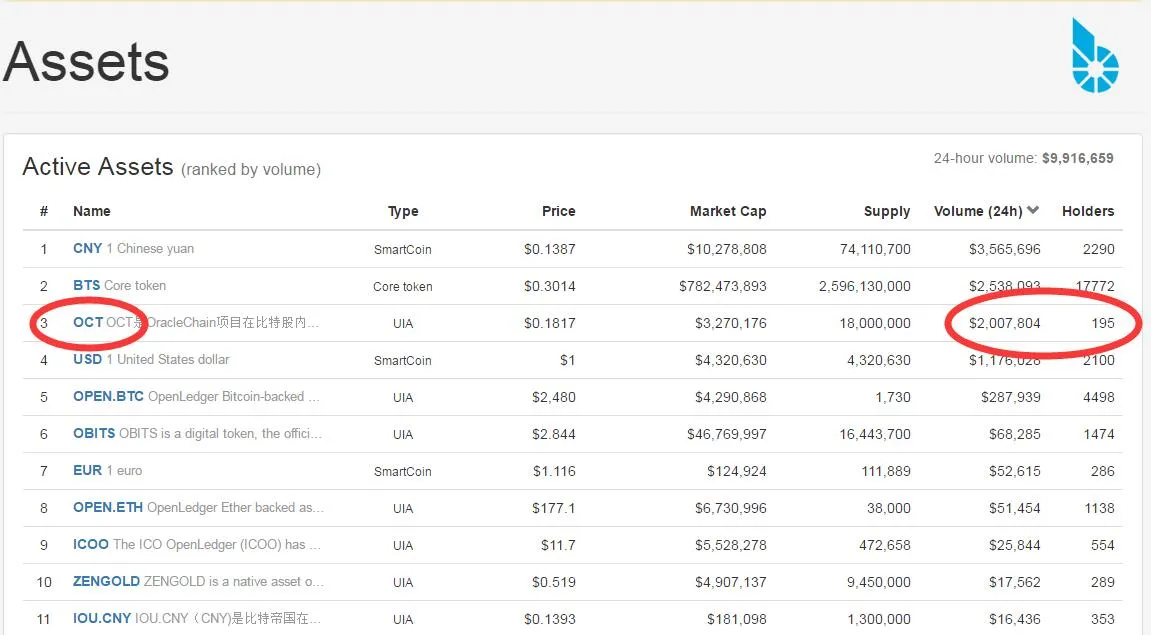Sort table by Holders column header
The image size is (1151, 635).
point(1088,211)
